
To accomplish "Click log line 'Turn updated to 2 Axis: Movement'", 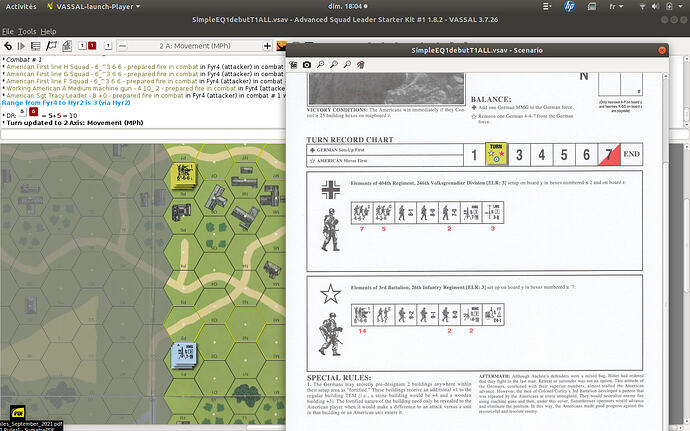I will click(75, 123).
